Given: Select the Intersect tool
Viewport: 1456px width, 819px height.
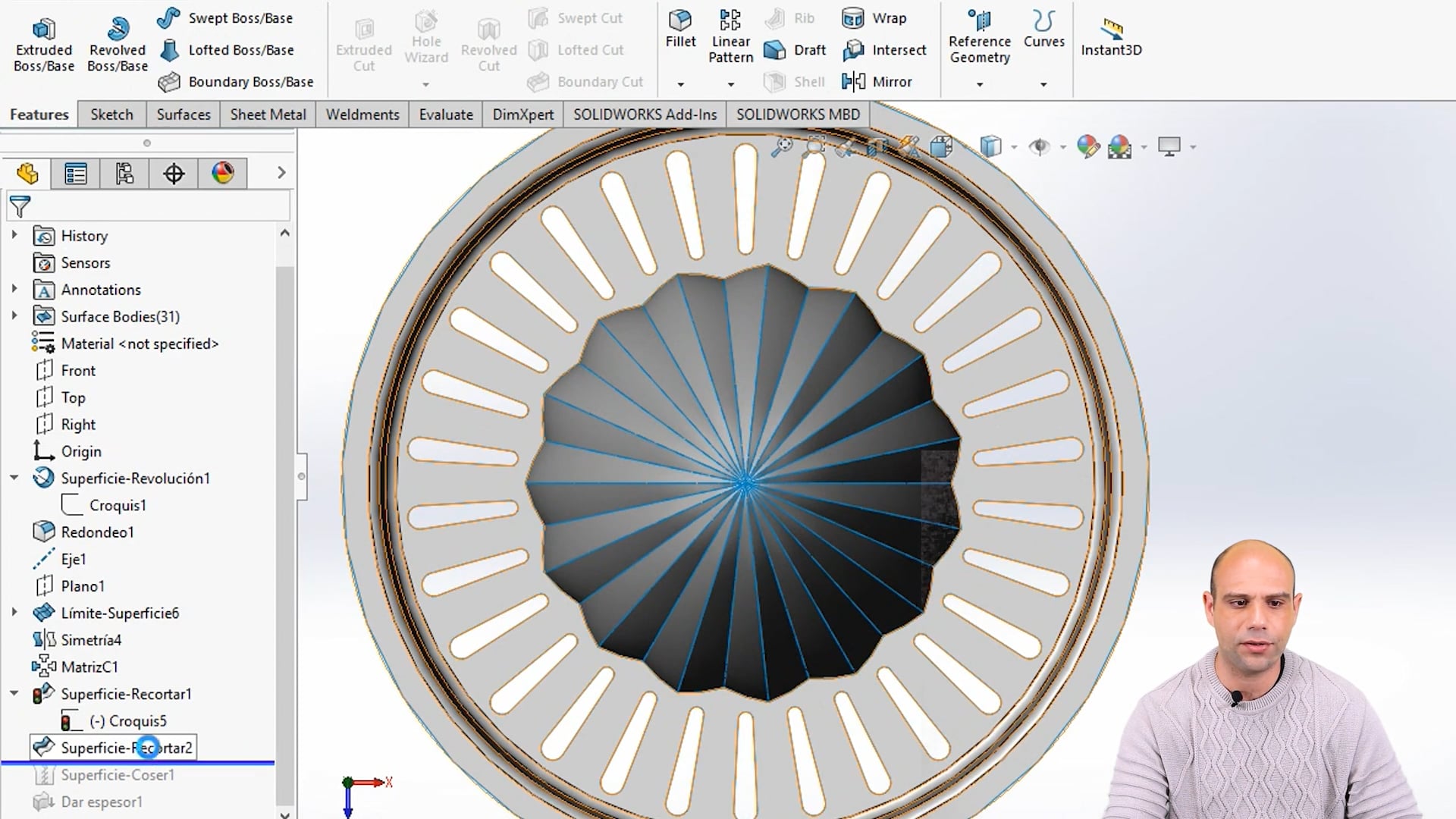Looking at the screenshot, I should (x=883, y=50).
